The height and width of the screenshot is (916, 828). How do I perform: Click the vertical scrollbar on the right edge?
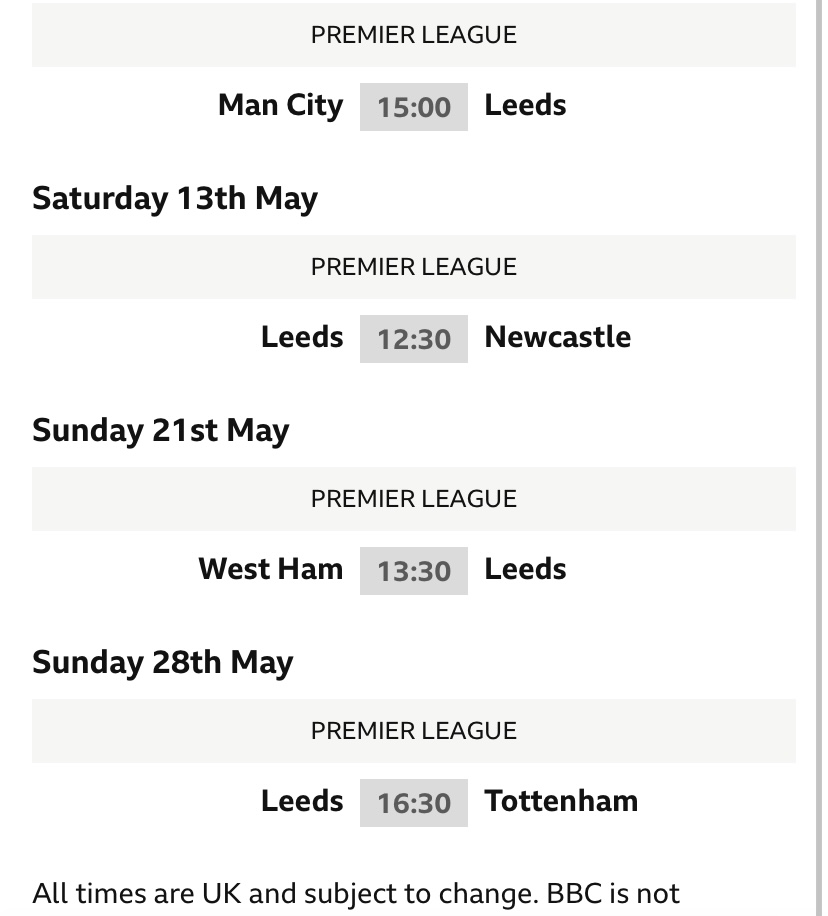819,458
